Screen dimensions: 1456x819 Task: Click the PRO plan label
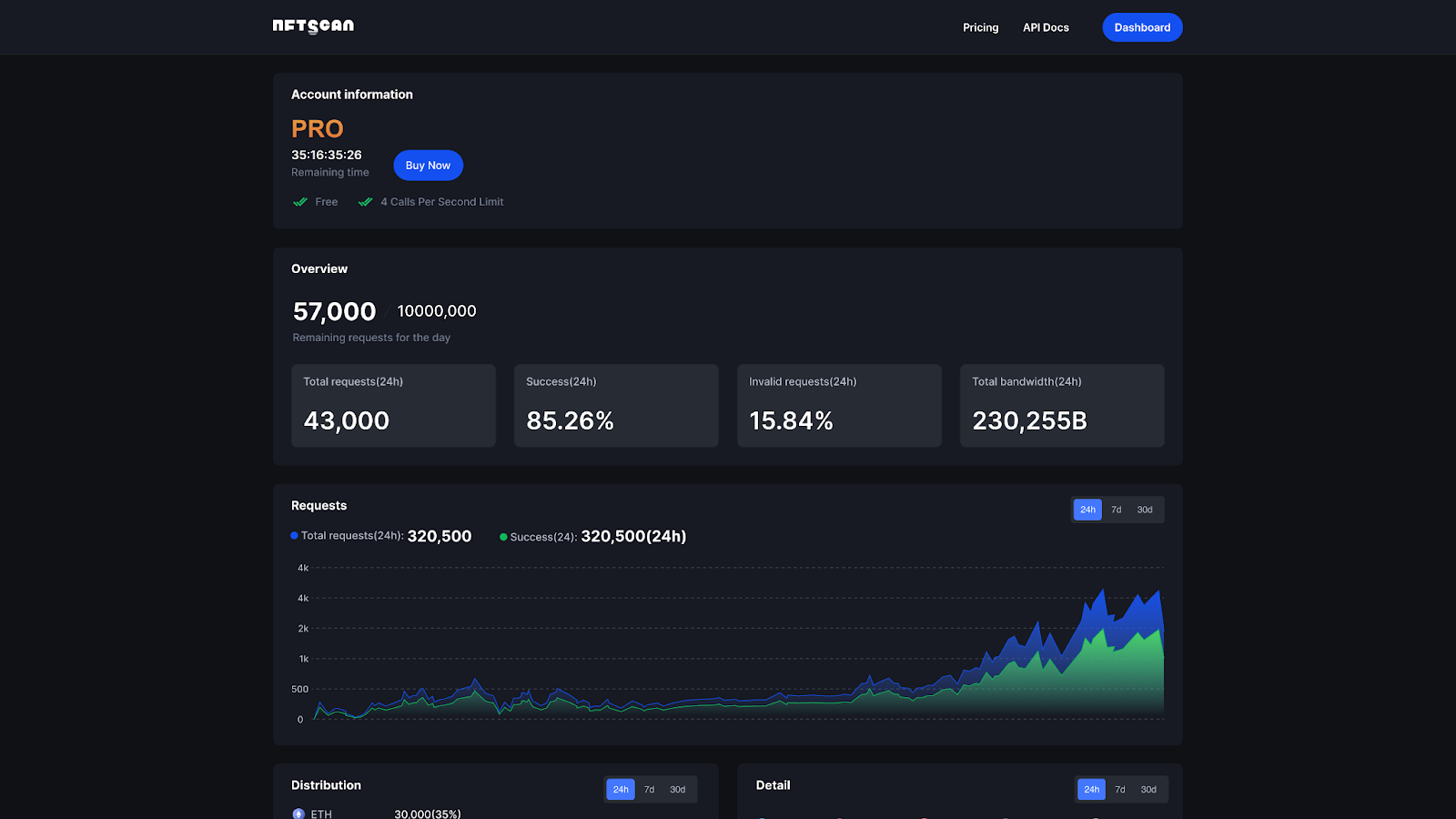[x=318, y=129]
